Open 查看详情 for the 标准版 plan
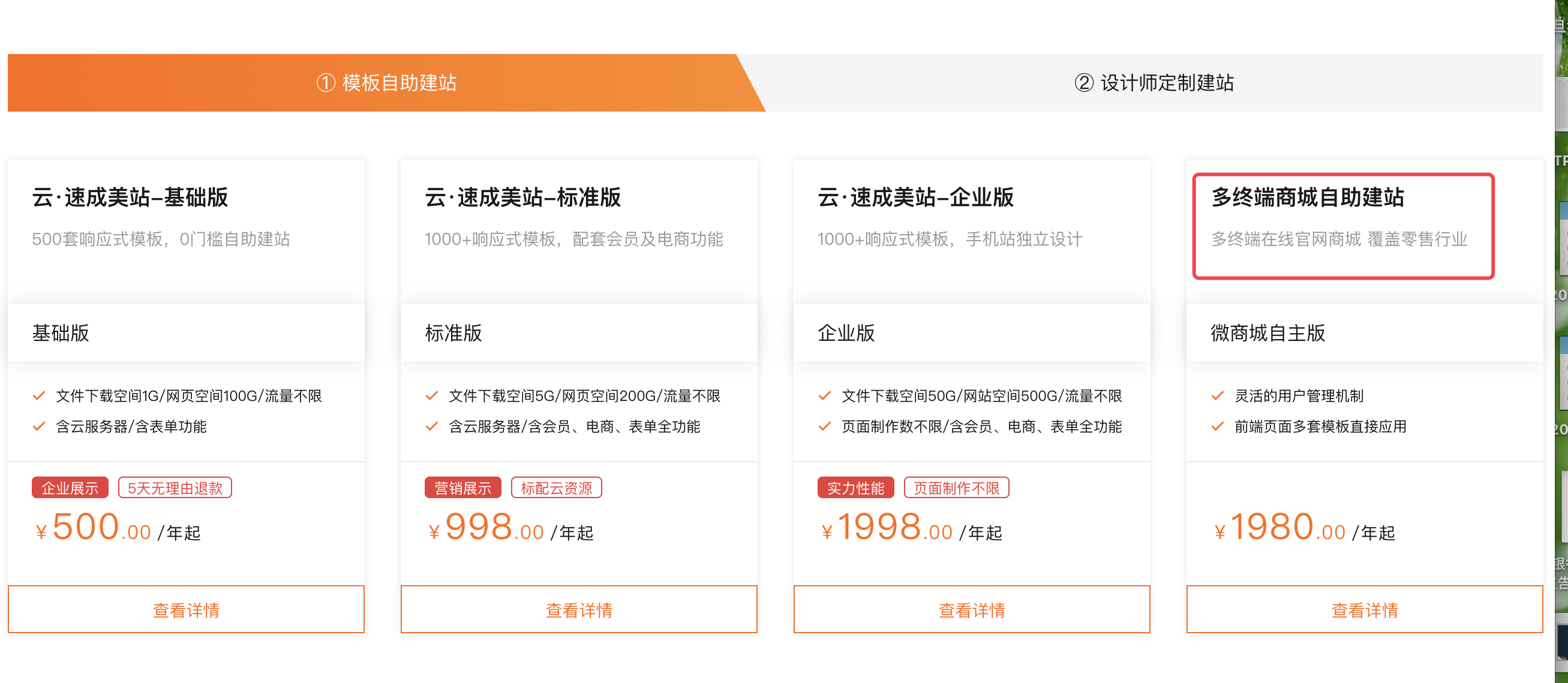The image size is (1568, 683). coord(579,609)
